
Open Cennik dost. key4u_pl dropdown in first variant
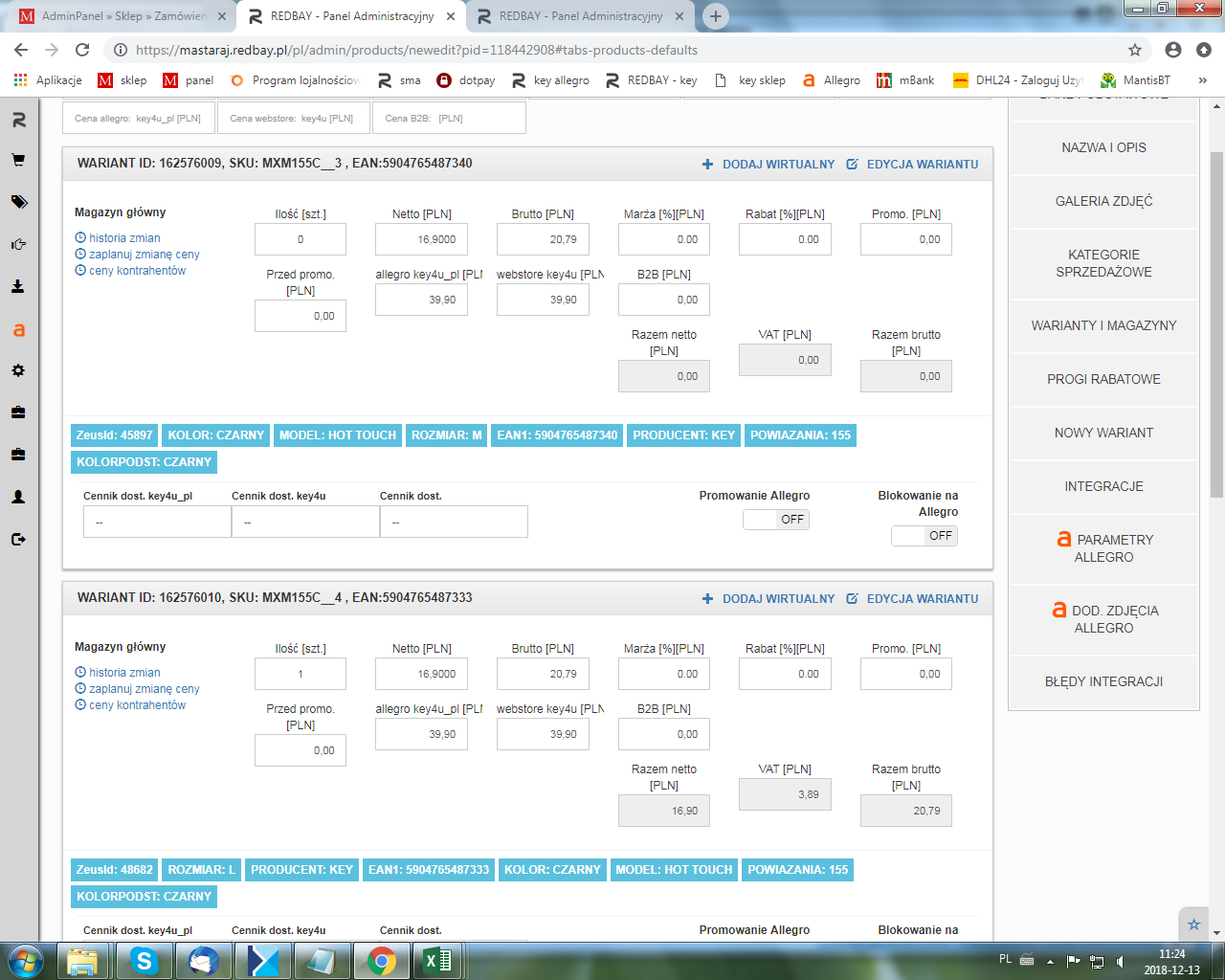coord(157,523)
